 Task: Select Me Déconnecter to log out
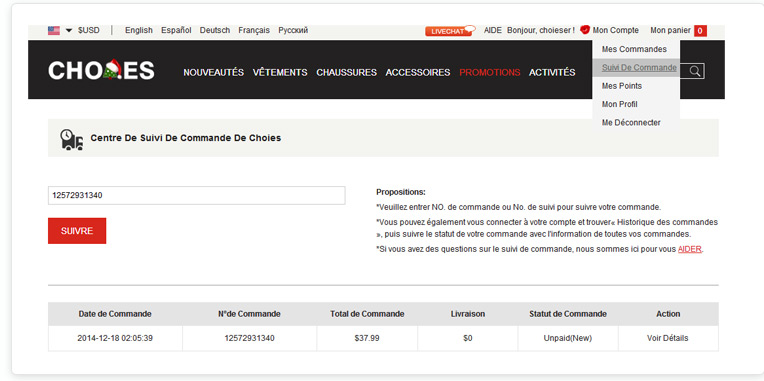click(x=631, y=123)
